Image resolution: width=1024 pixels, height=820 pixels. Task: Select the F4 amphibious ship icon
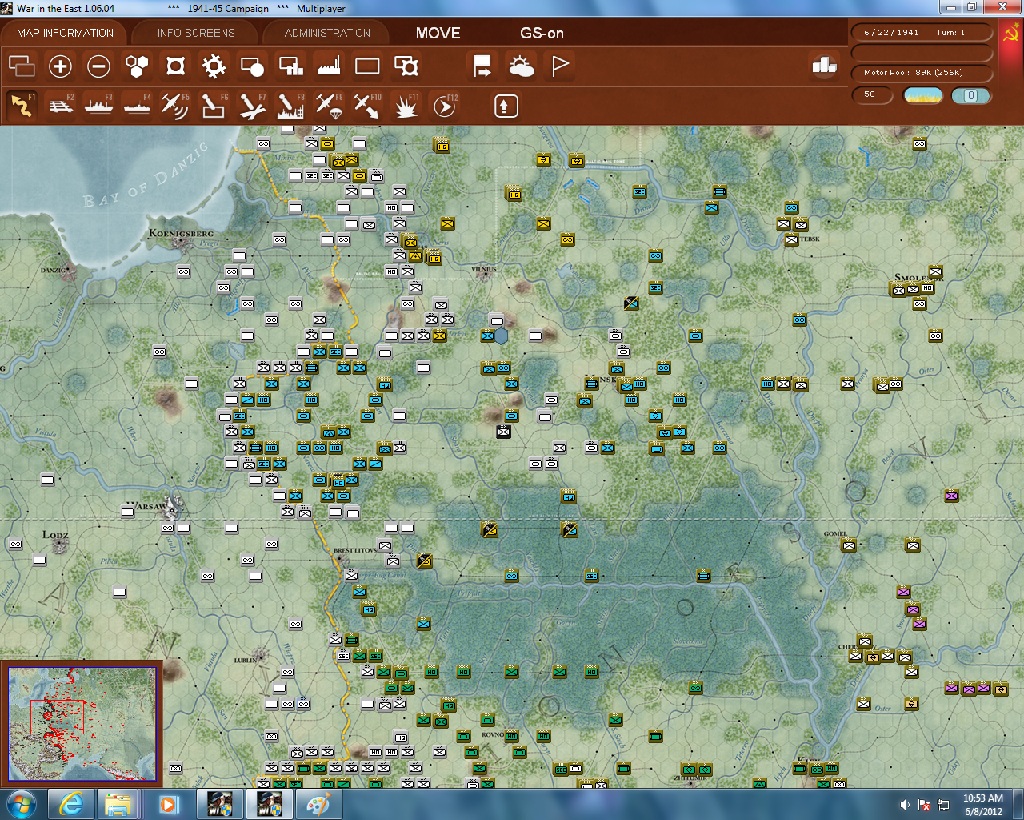(x=137, y=106)
